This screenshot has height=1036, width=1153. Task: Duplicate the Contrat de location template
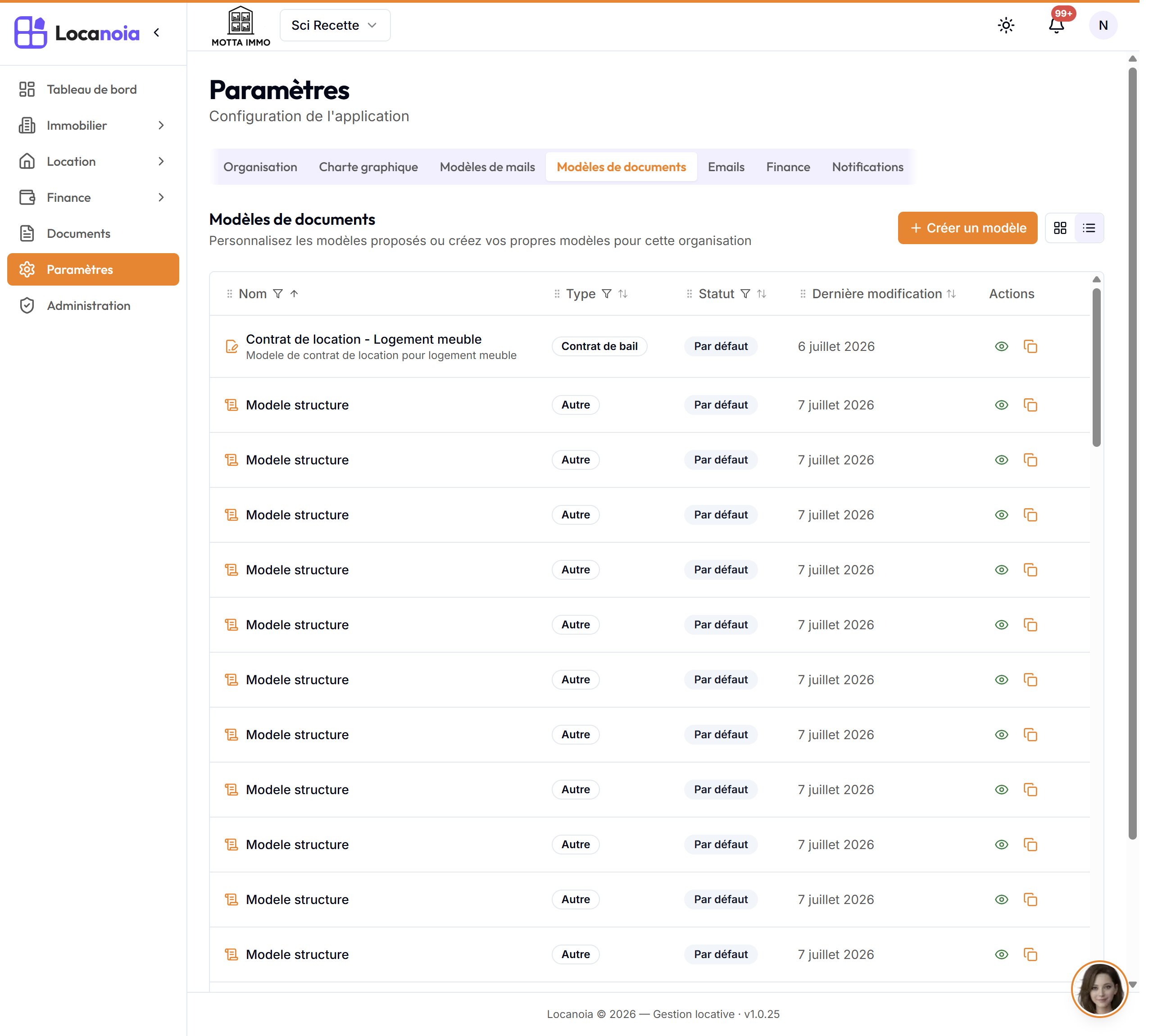click(1030, 346)
